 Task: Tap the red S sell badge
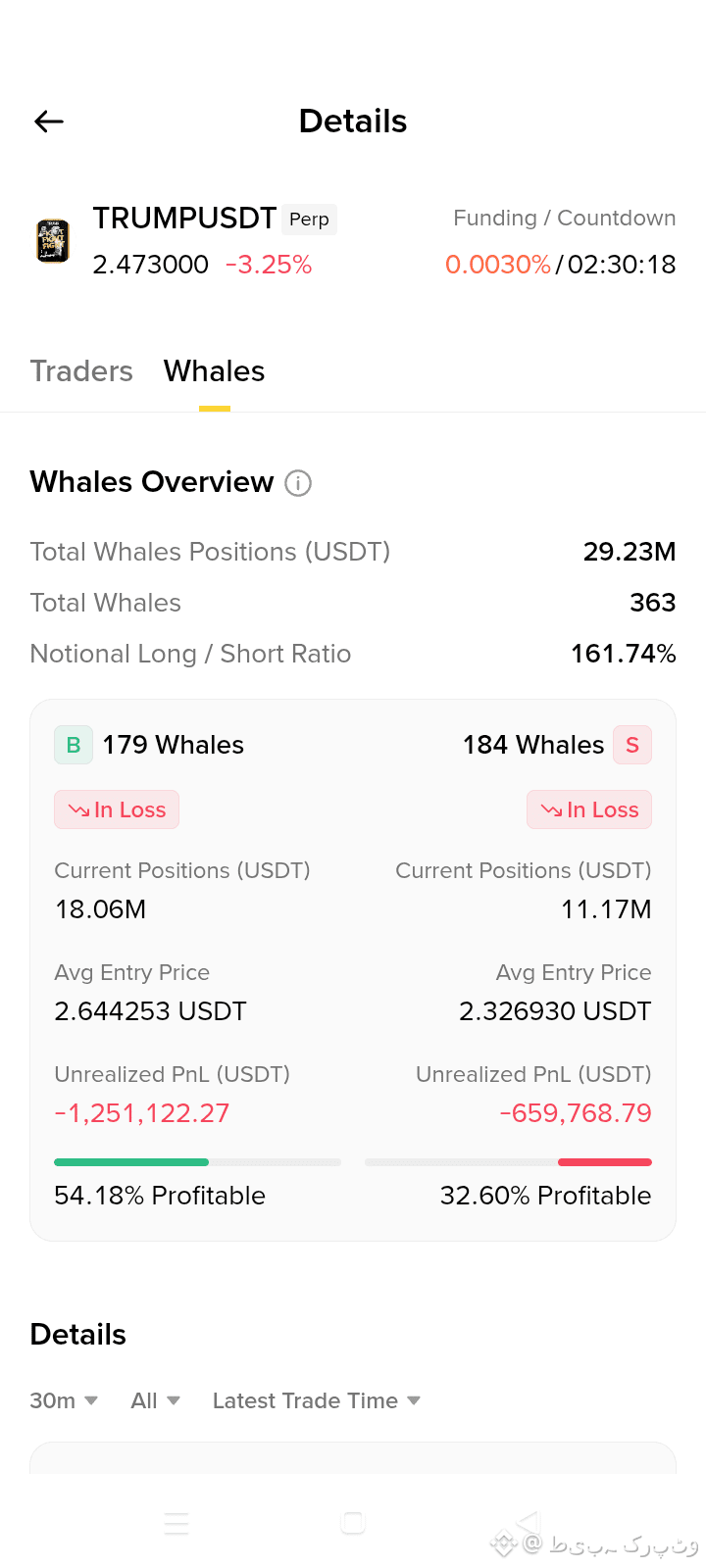pyautogui.click(x=632, y=745)
